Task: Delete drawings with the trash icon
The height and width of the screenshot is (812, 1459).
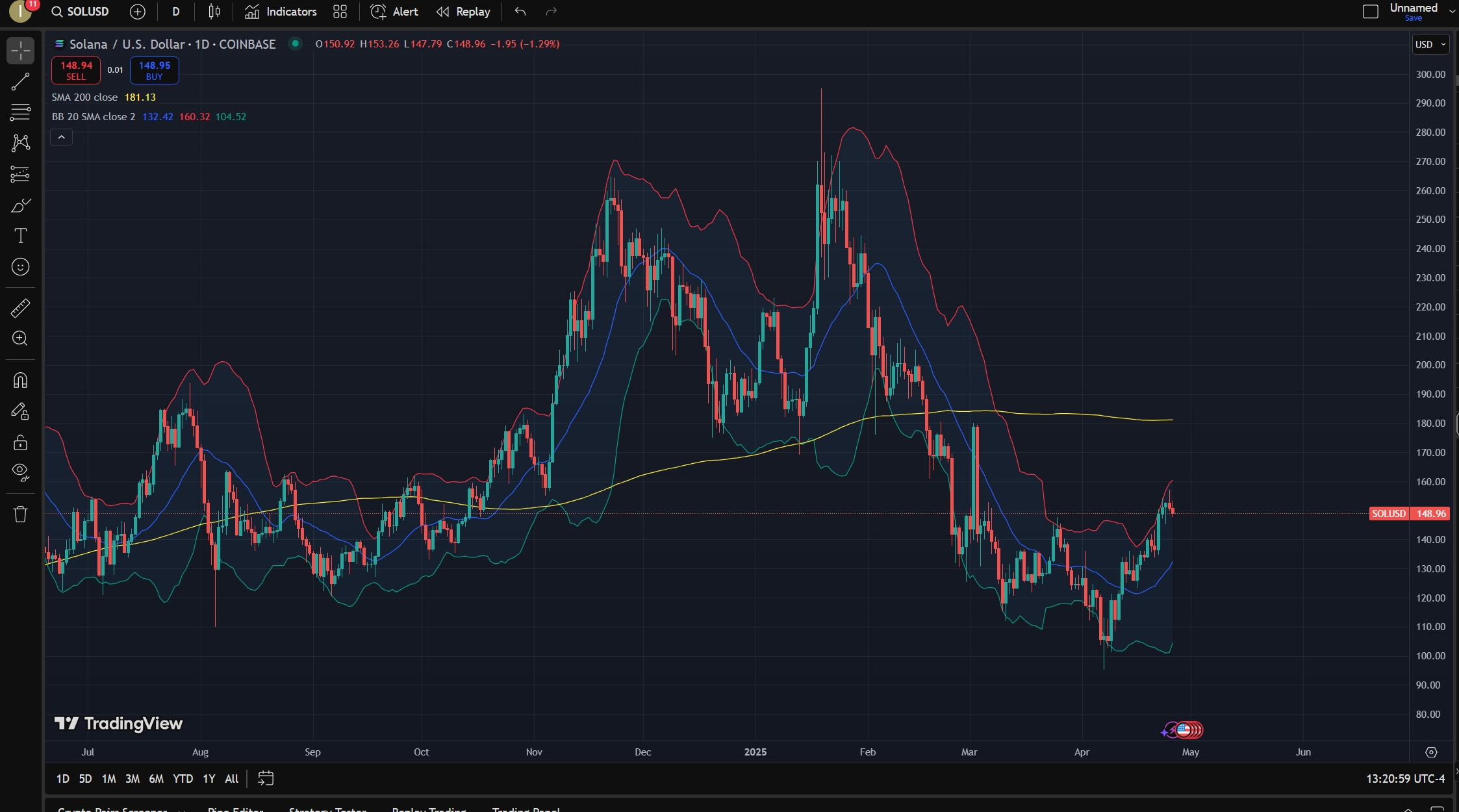Action: point(20,514)
